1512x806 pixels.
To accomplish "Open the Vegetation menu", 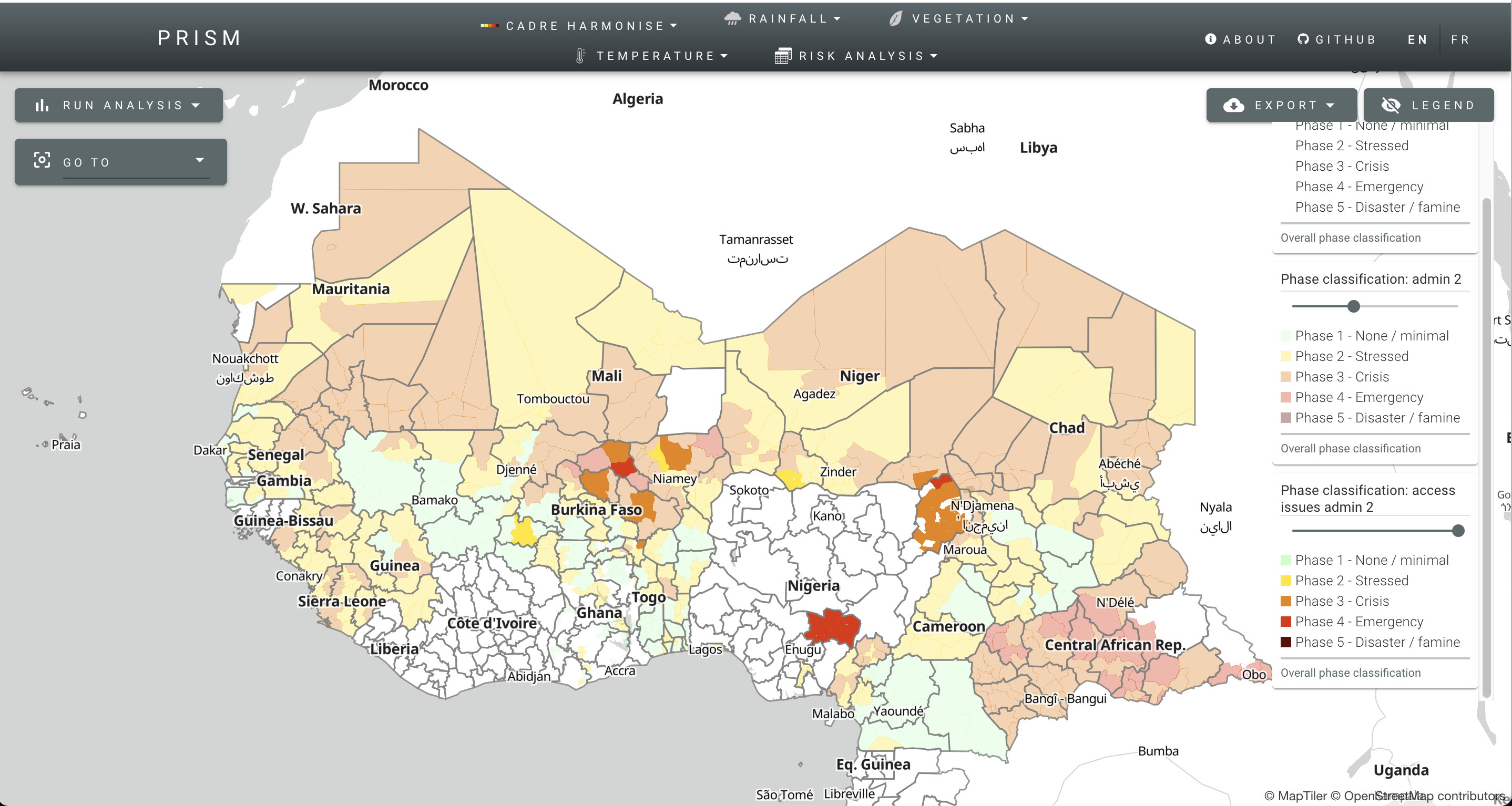I will click(x=963, y=18).
